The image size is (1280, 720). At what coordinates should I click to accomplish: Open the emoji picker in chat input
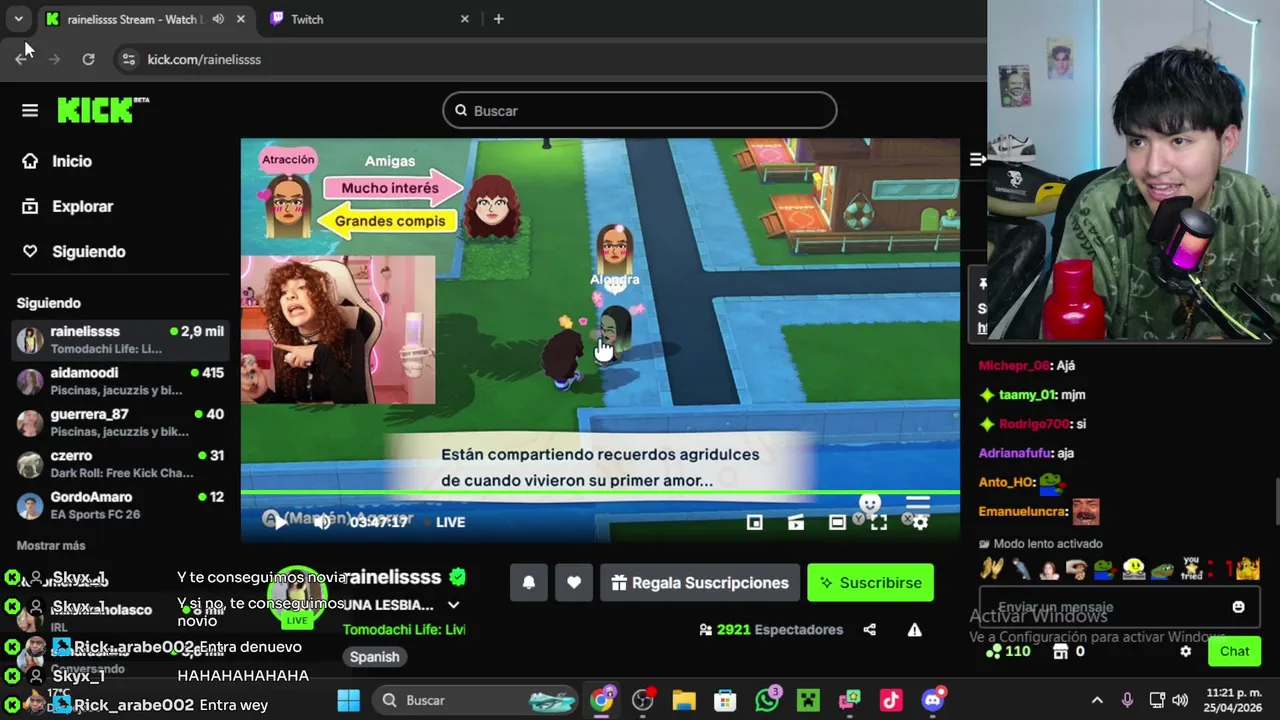point(1239,607)
